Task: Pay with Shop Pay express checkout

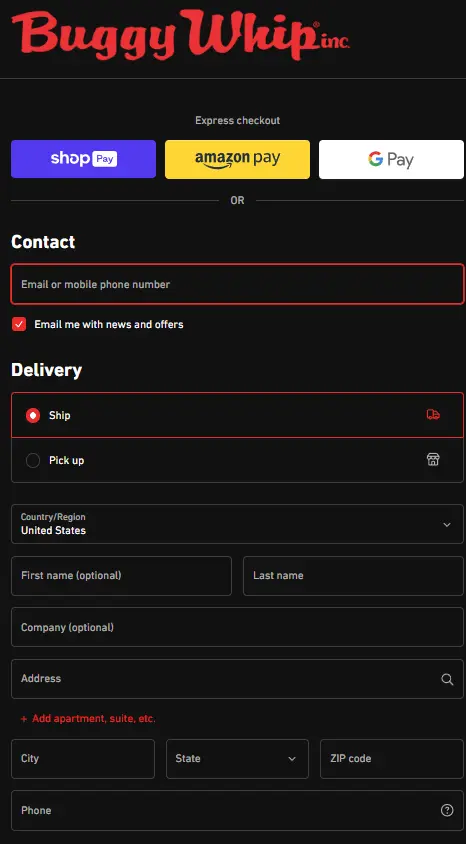Action: (x=83, y=159)
